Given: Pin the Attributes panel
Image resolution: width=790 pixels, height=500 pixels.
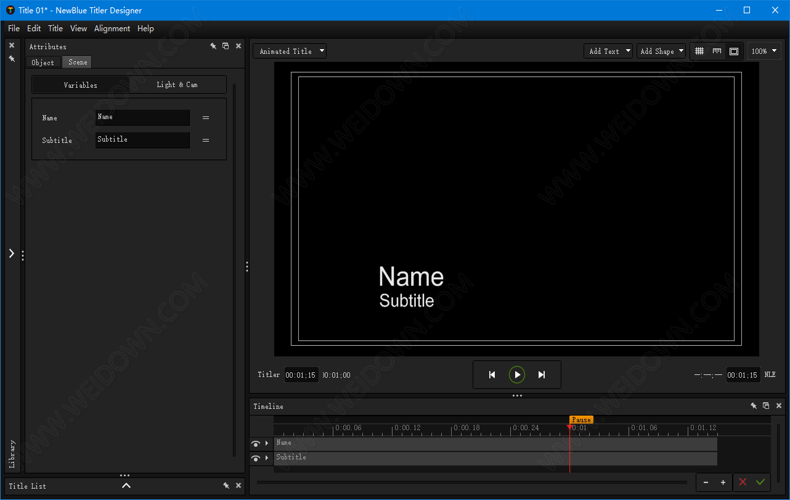Looking at the screenshot, I should click(213, 46).
